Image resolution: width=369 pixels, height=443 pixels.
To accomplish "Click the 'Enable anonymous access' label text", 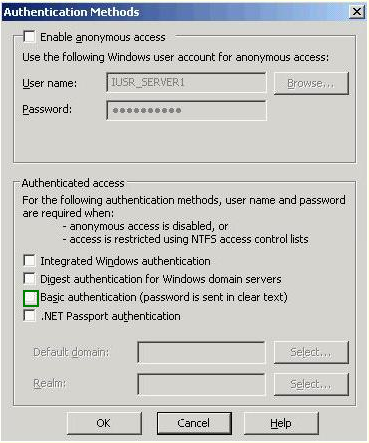I will 103,37.
